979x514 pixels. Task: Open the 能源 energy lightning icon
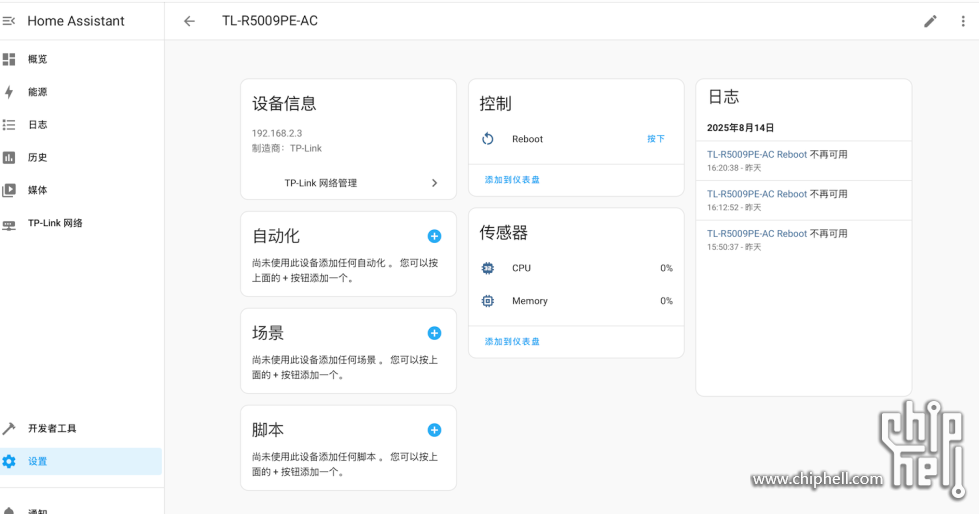click(9, 92)
